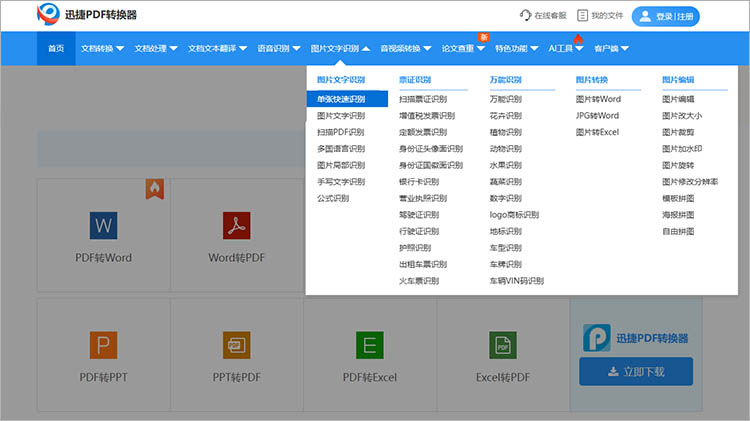The width and height of the screenshot is (750, 421).
Task: Open 图片加水印 link
Action: pos(682,149)
